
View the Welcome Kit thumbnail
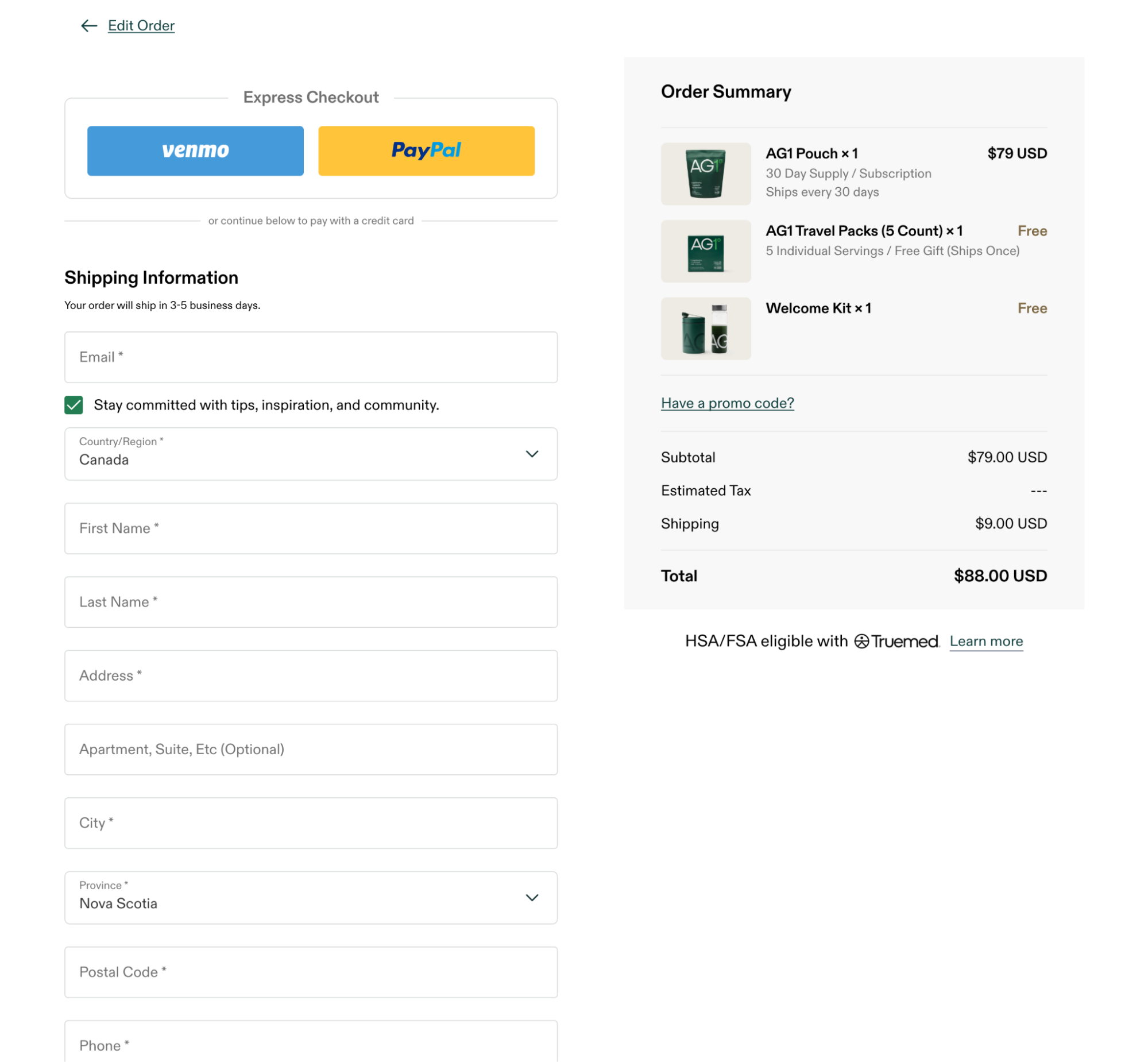click(706, 328)
